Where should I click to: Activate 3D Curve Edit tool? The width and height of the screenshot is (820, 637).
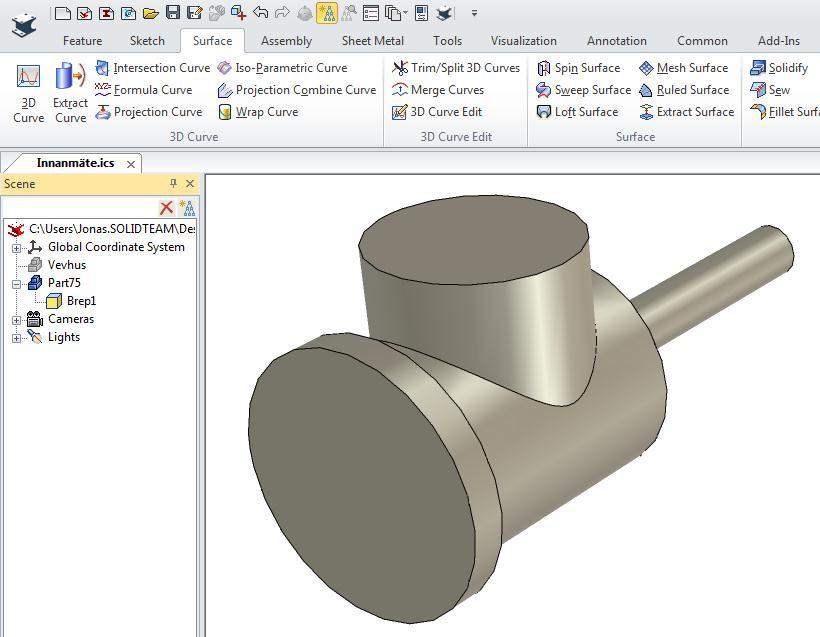coord(437,112)
